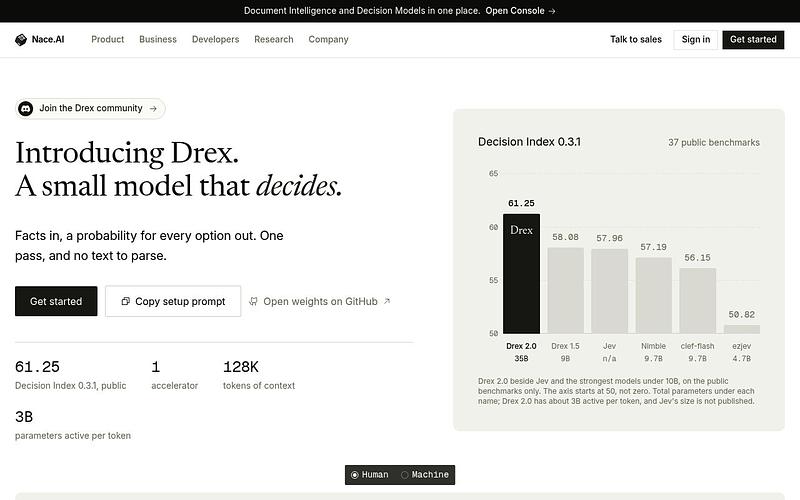This screenshot has width=800, height=500.
Task: Click the Drex 2.0 axis label
Action: pos(521,346)
